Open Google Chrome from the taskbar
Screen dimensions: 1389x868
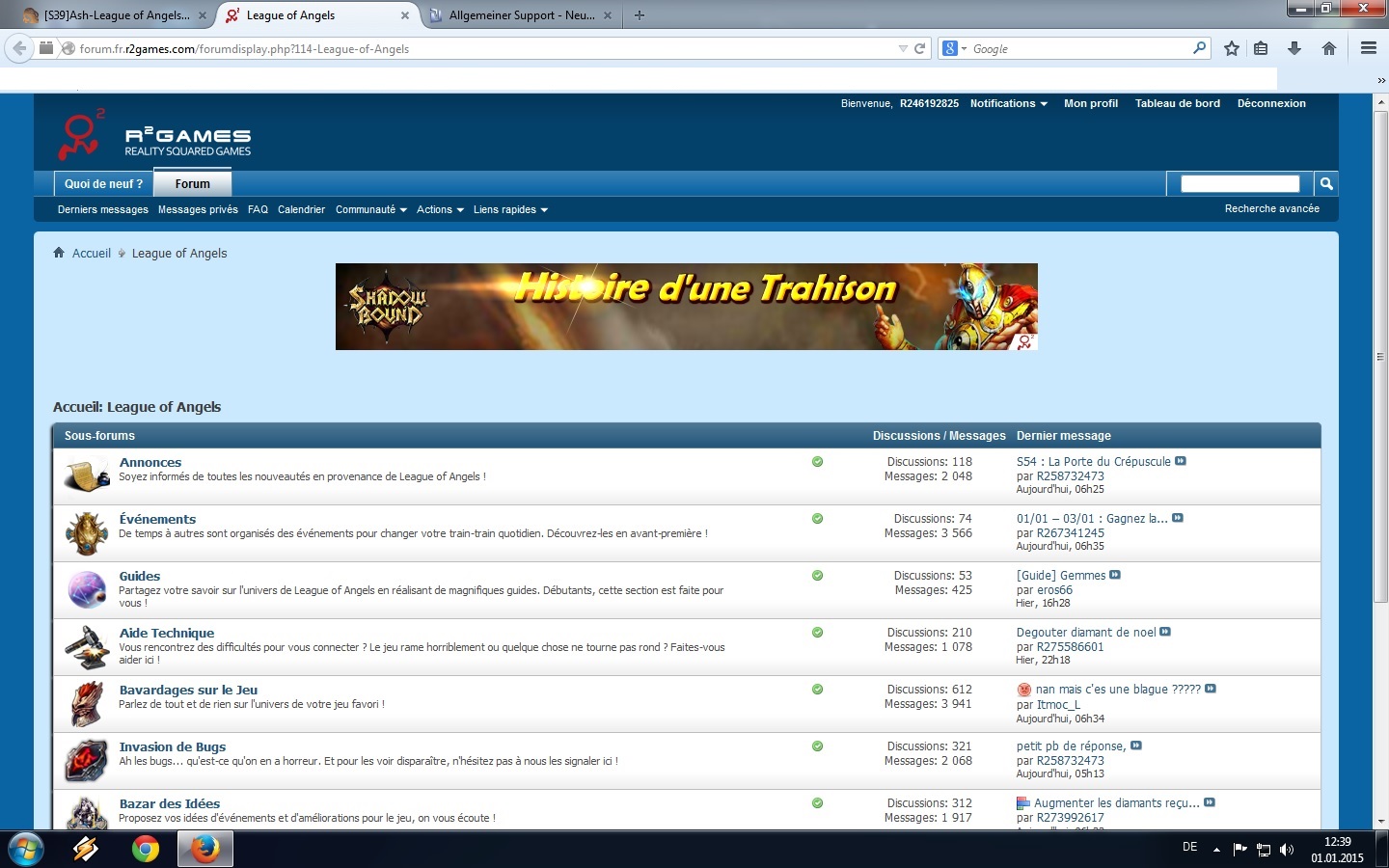coord(146,849)
